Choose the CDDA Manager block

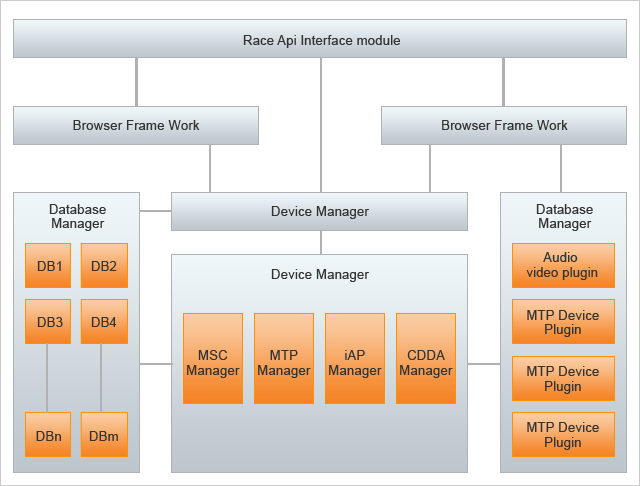tap(426, 359)
